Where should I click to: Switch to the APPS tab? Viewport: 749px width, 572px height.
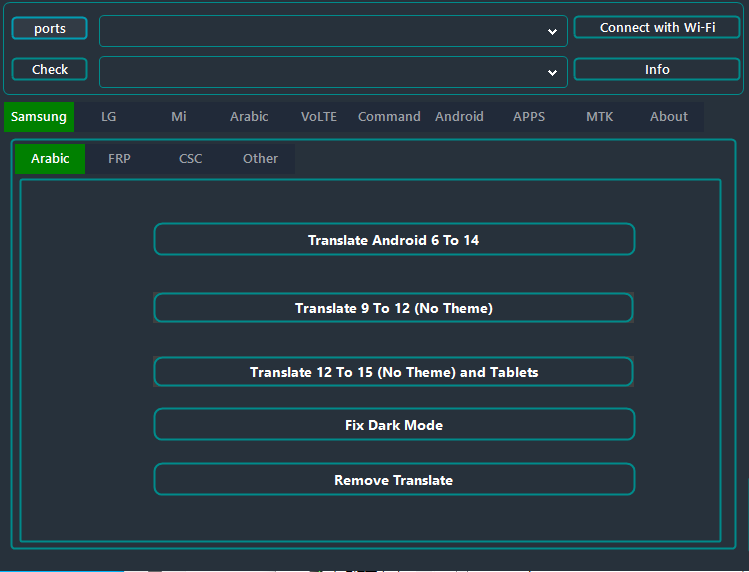[529, 117]
